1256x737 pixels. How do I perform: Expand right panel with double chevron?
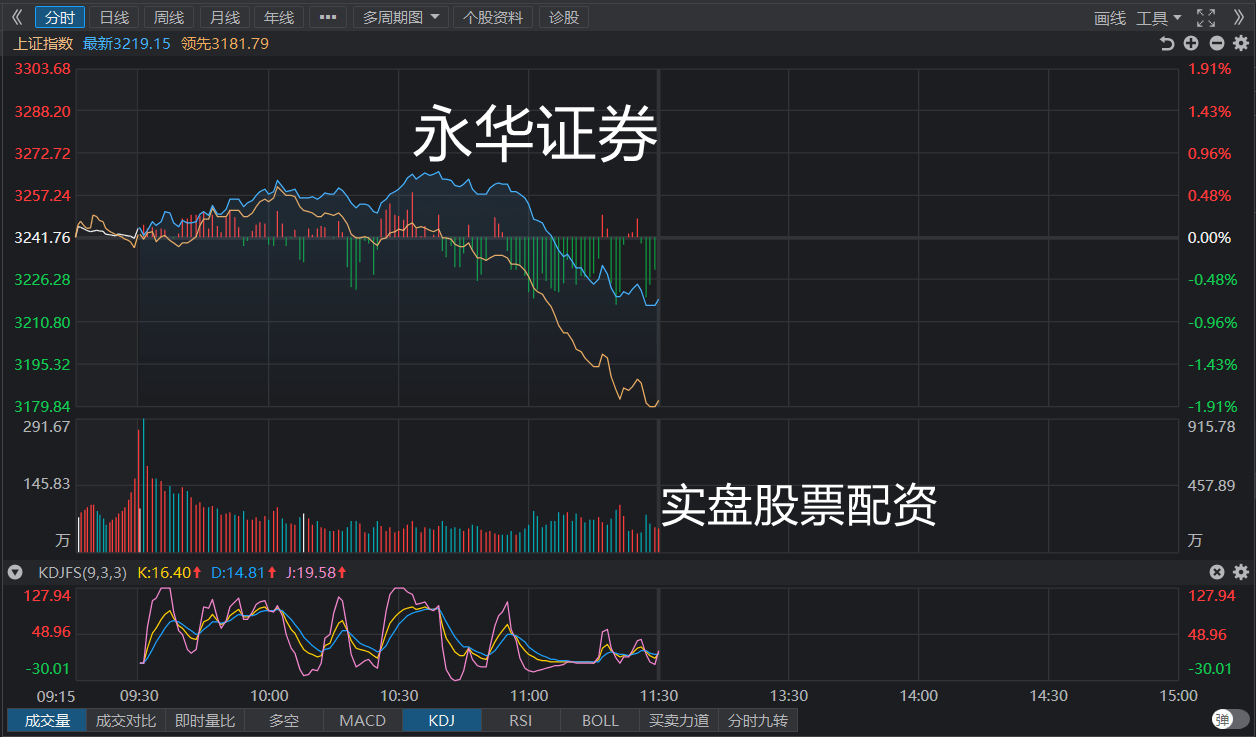coord(1240,17)
